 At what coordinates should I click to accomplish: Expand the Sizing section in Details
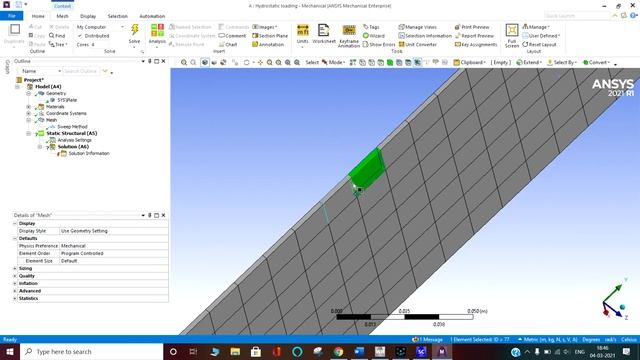point(15,269)
